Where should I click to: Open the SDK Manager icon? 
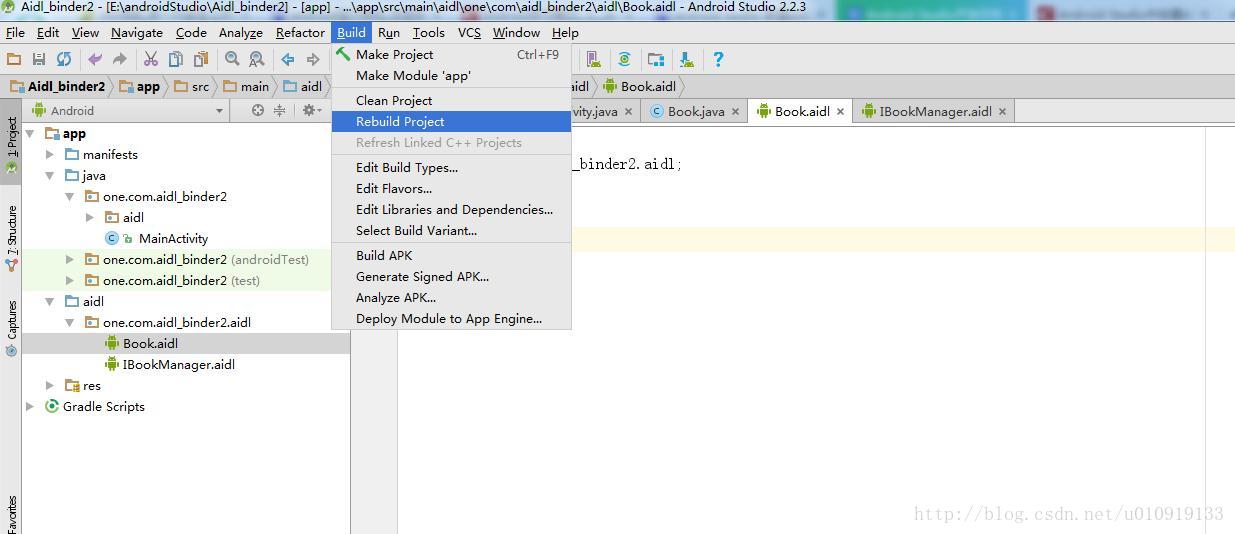[687, 59]
